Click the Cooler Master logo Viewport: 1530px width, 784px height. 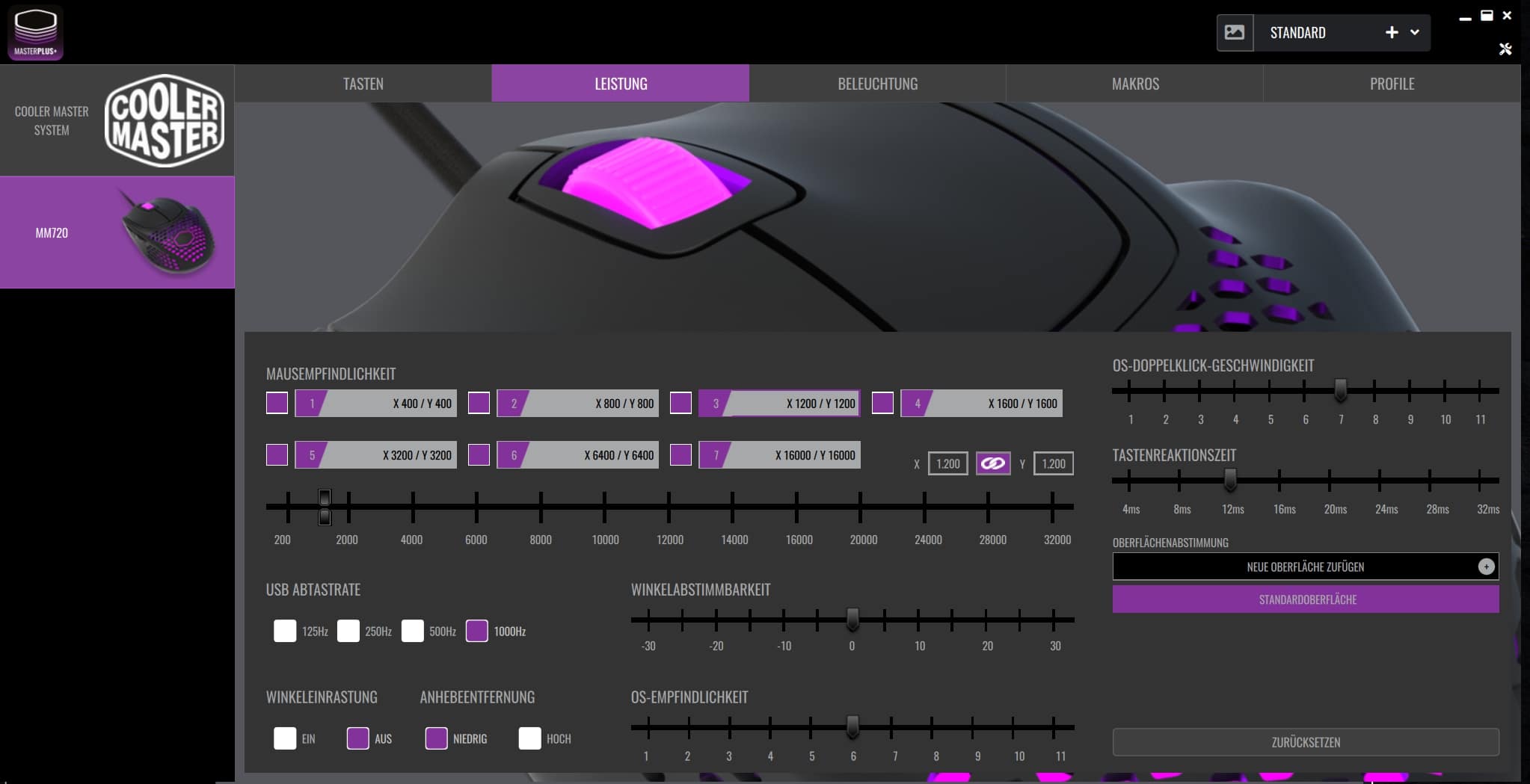pyautogui.click(x=165, y=120)
